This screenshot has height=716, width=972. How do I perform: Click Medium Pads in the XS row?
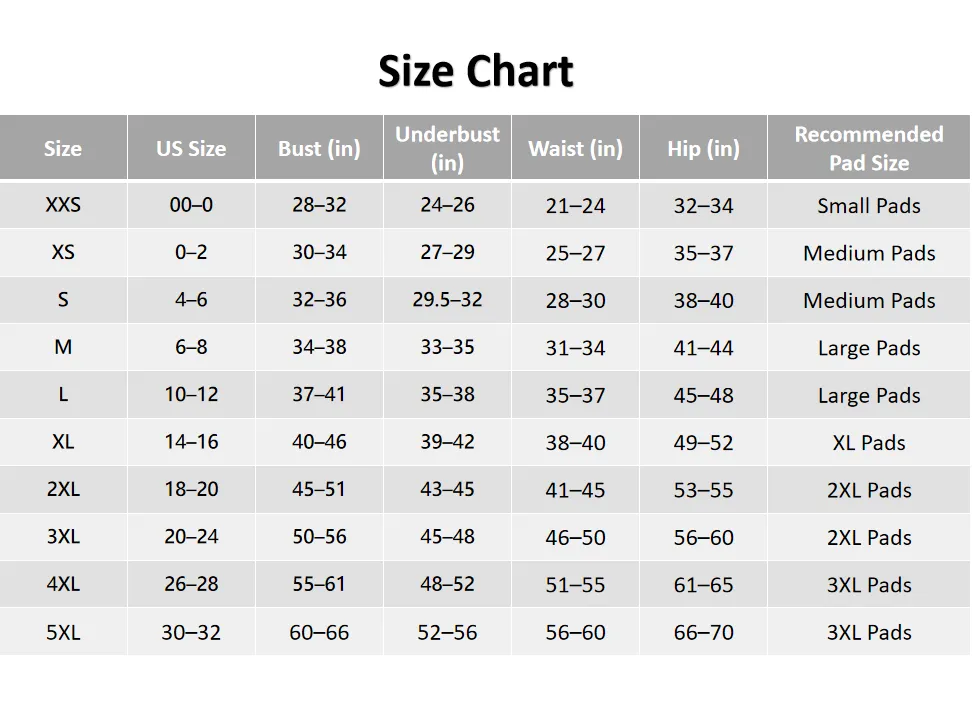[x=869, y=253]
